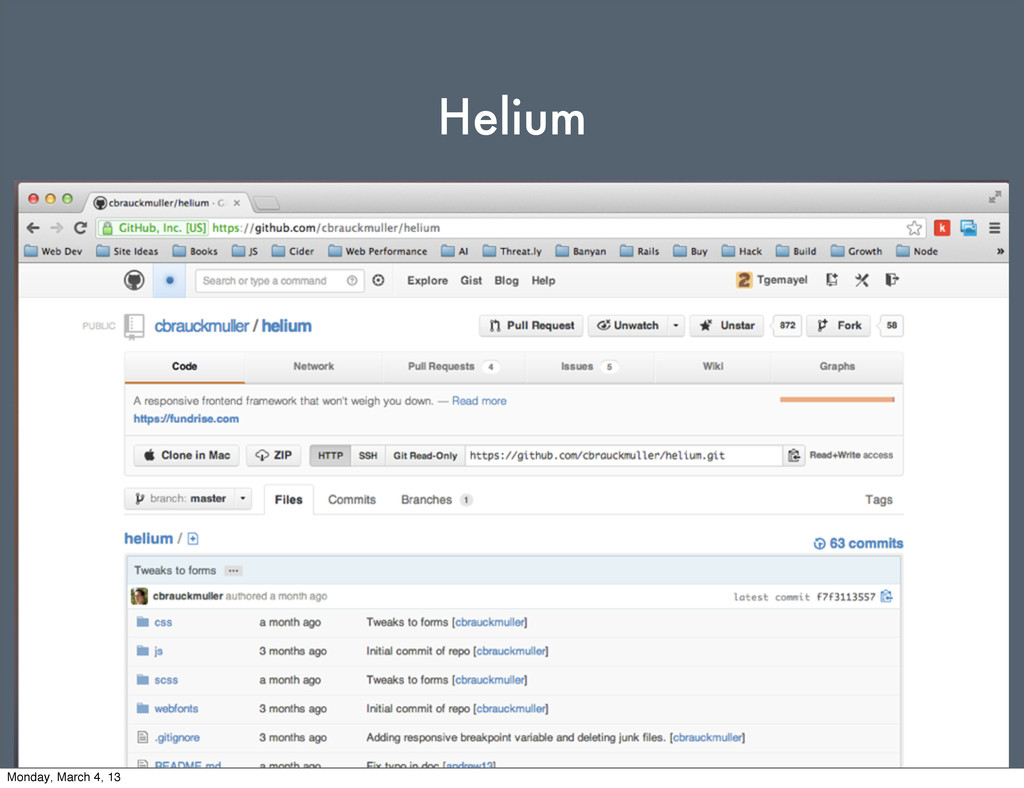Open the Pull Requests tab

[x=453, y=366]
